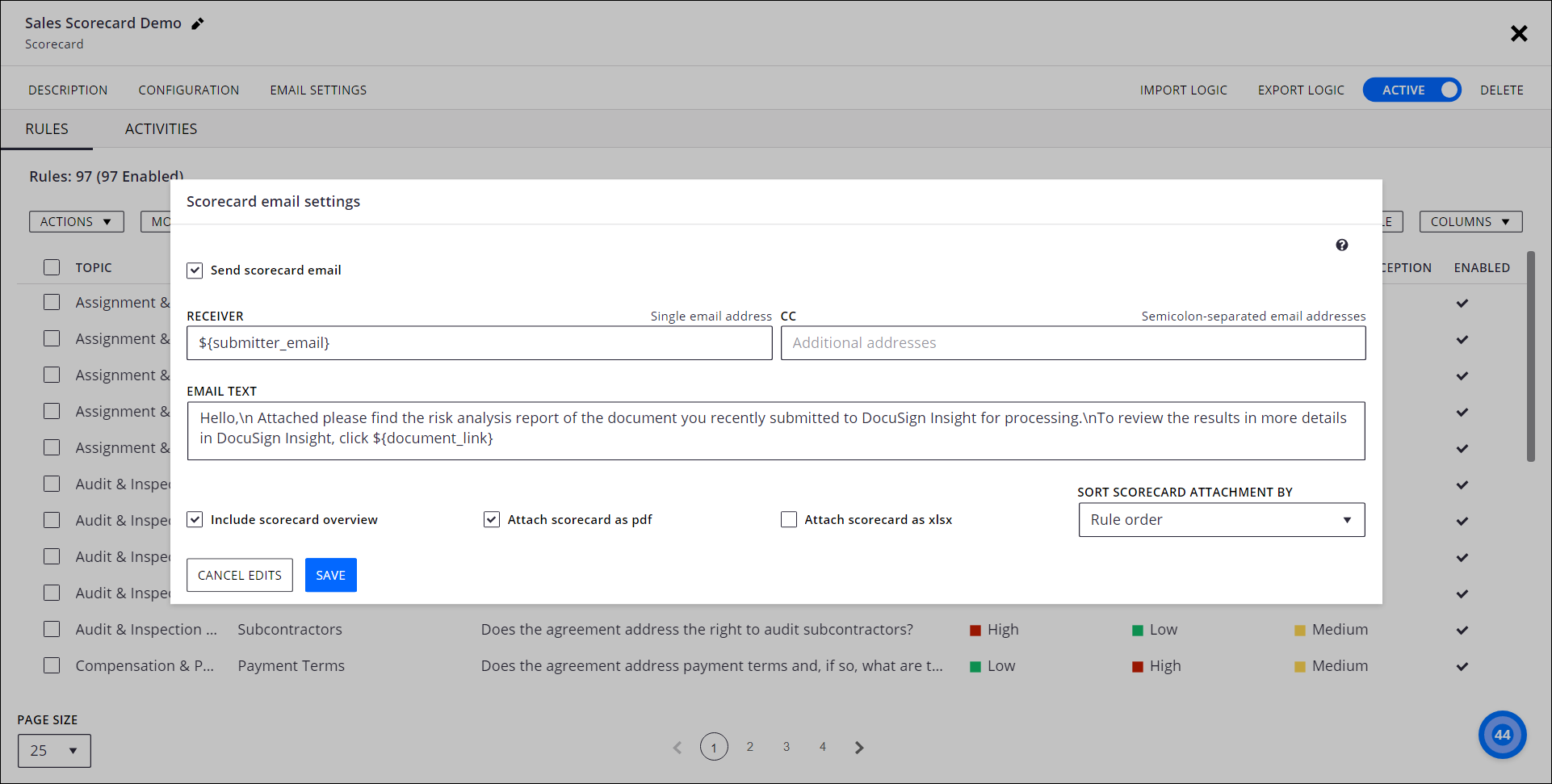Close the scorecard editor with X icon
The width and height of the screenshot is (1552, 784).
1519,33
